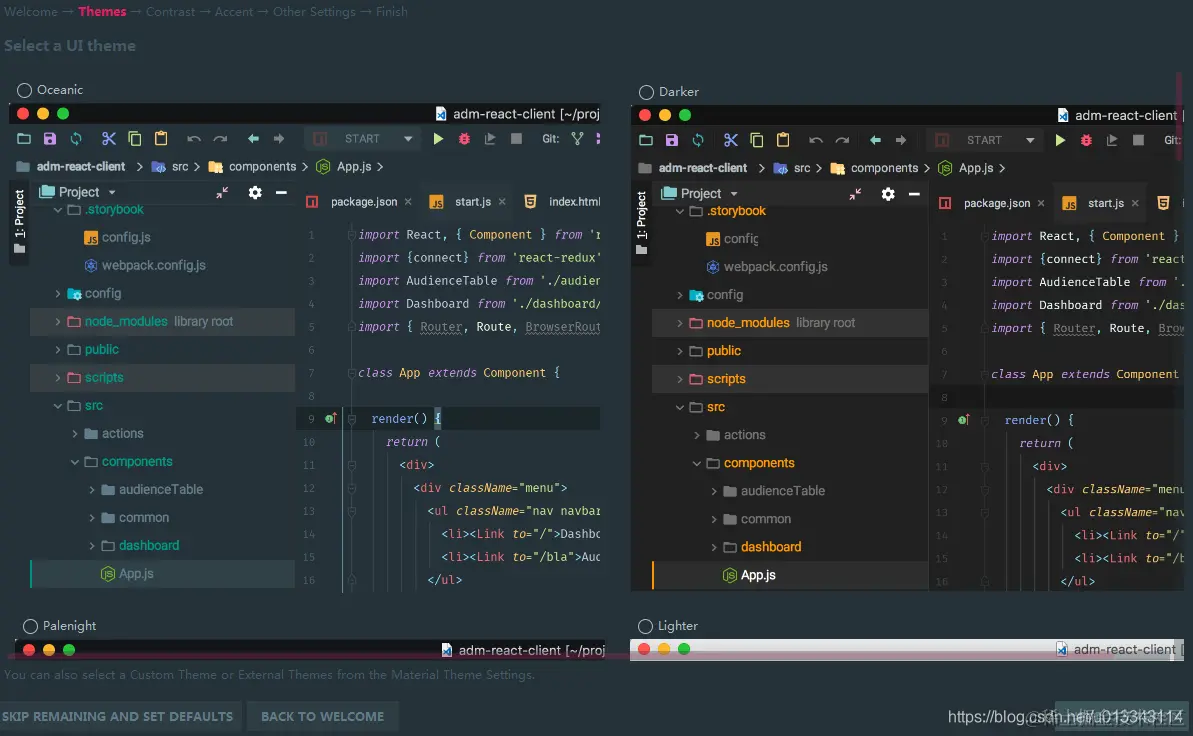This screenshot has width=1193, height=736.
Task: Open the index.html tab in Oceanic editor
Action: tap(574, 202)
